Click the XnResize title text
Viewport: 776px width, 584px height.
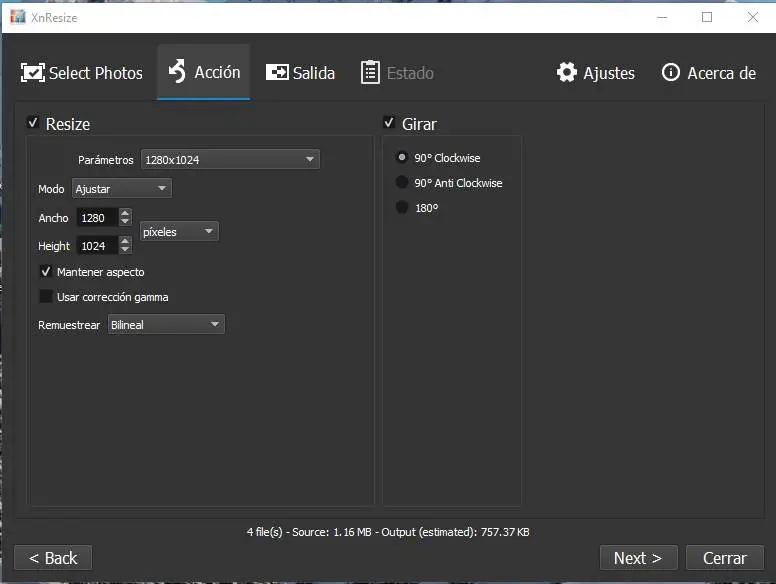click(54, 18)
